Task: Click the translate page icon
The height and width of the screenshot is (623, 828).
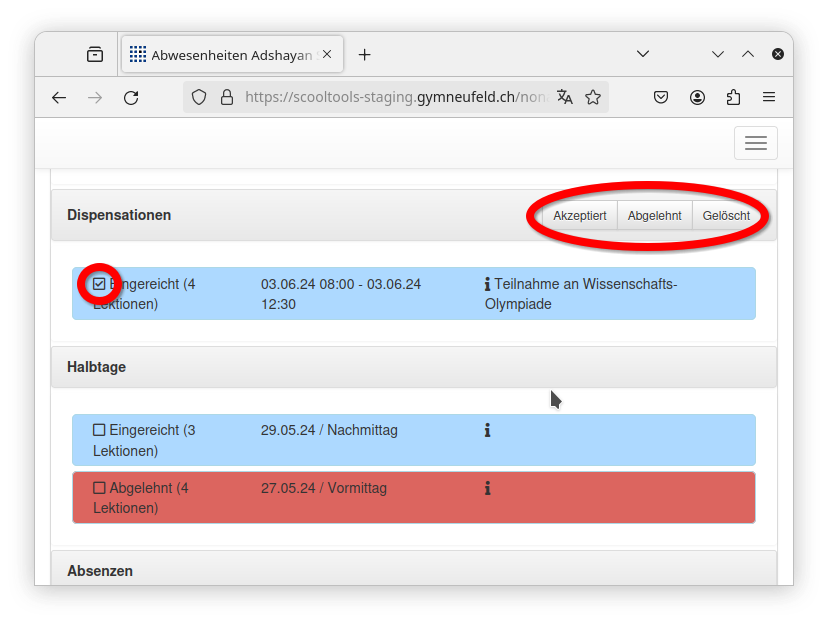Action: click(565, 97)
